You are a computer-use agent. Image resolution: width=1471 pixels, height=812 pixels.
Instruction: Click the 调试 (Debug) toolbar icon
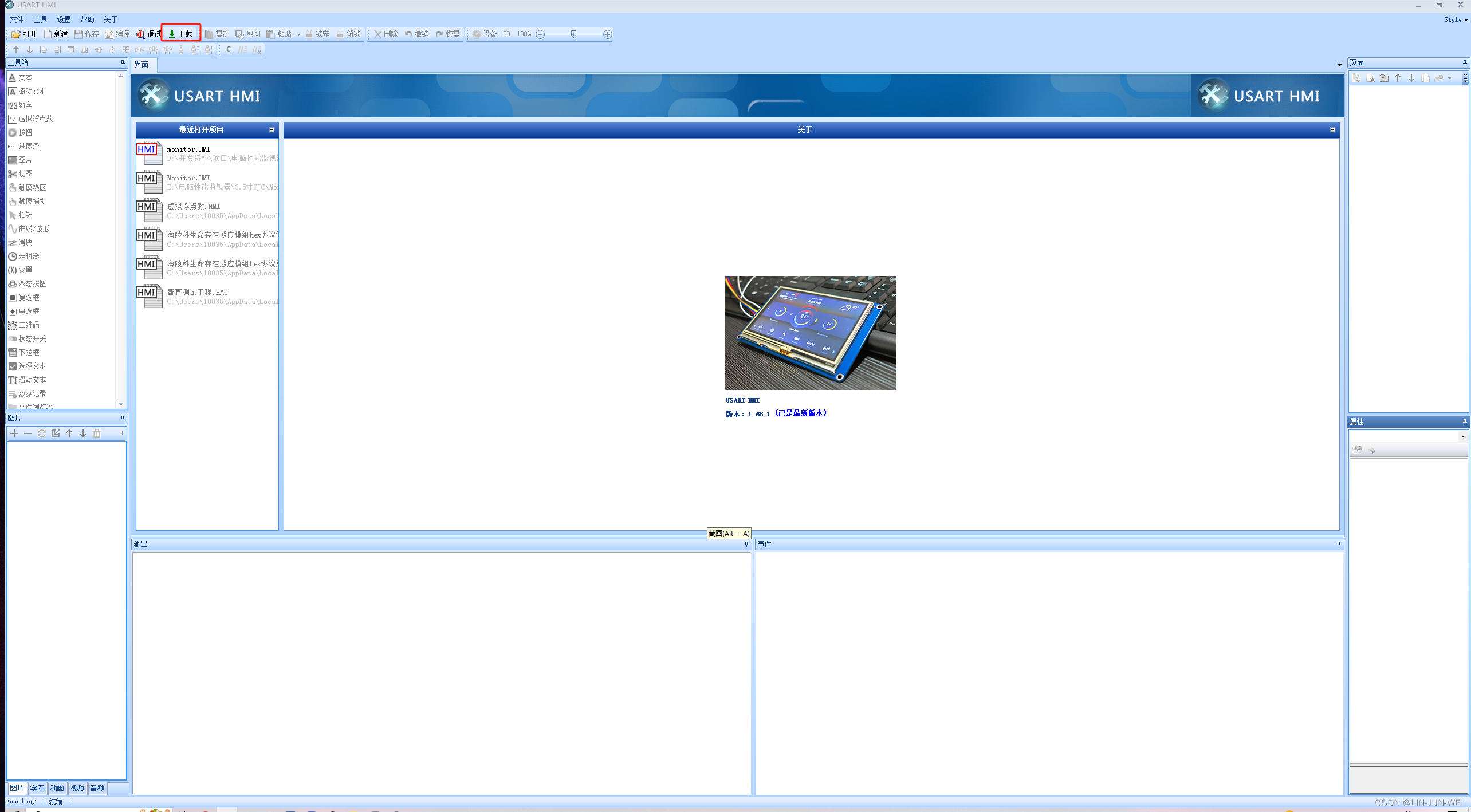[140, 34]
